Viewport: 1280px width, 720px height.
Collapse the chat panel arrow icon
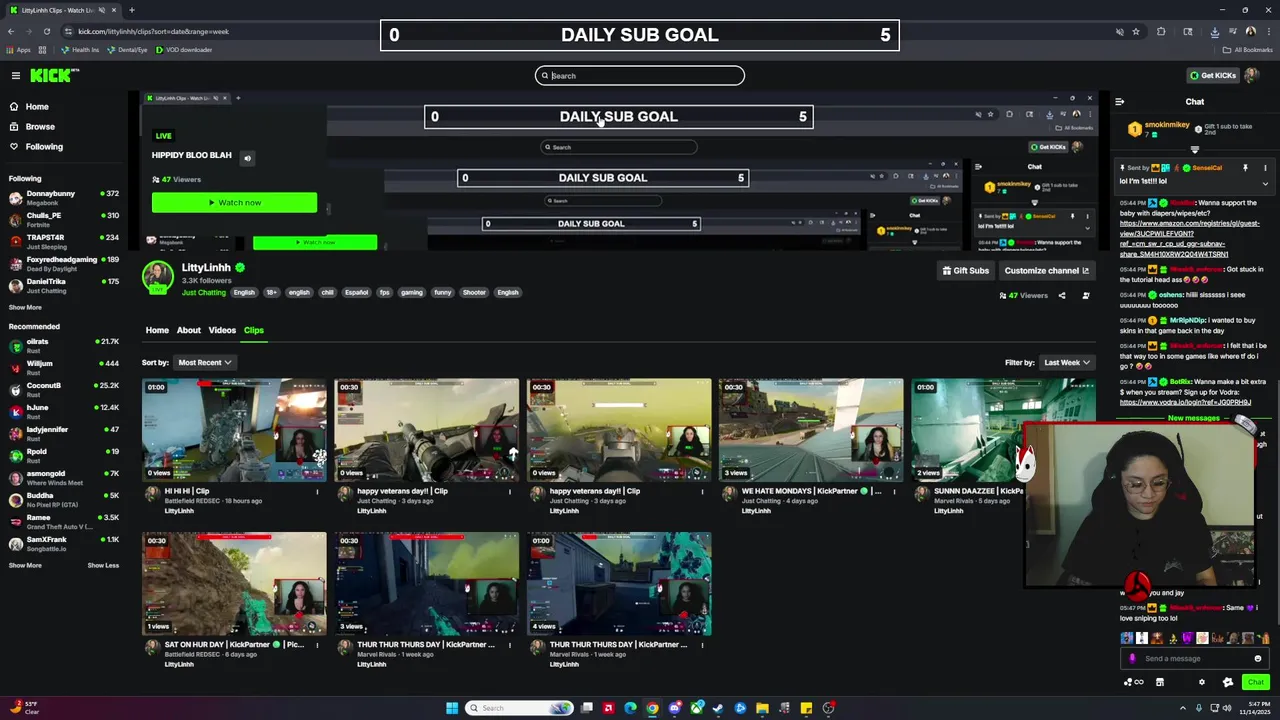pyautogui.click(x=1119, y=102)
